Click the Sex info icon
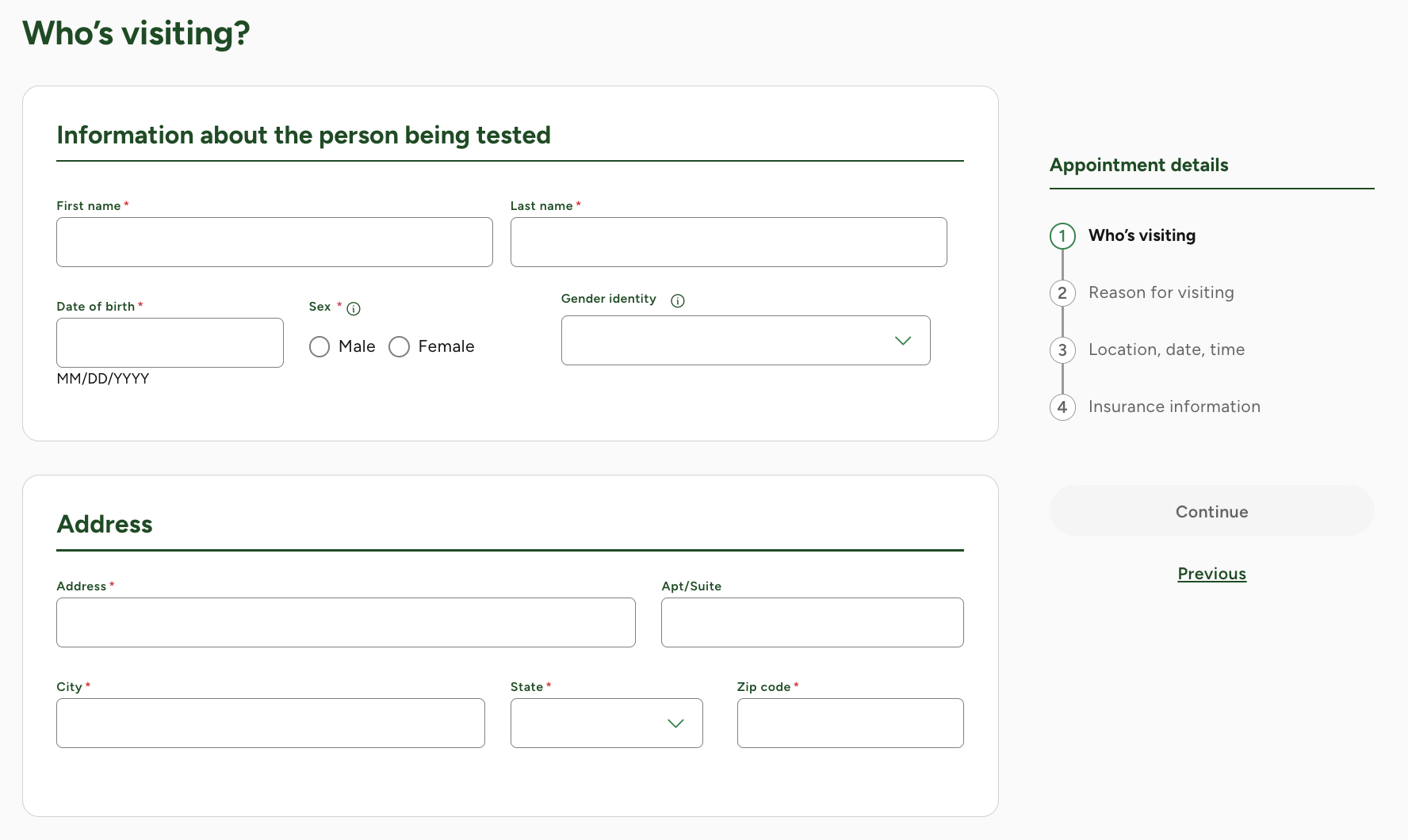The image size is (1408, 840). [x=354, y=309]
